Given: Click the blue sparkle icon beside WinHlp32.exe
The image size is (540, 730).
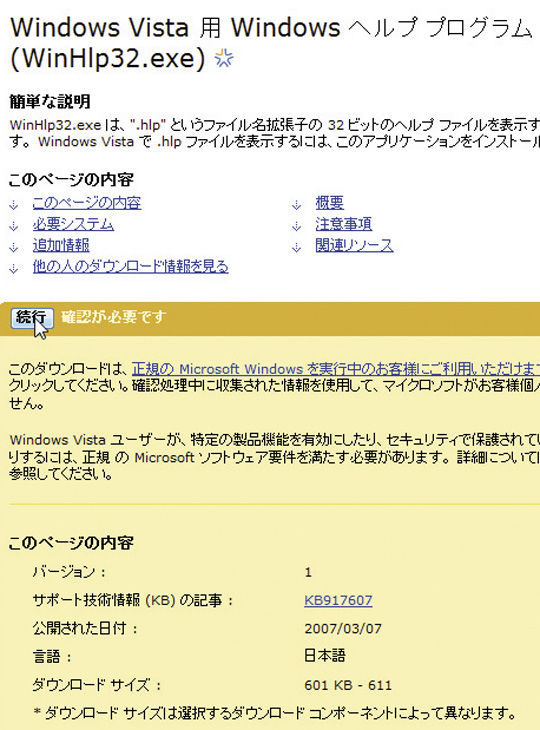Looking at the screenshot, I should pos(224,58).
